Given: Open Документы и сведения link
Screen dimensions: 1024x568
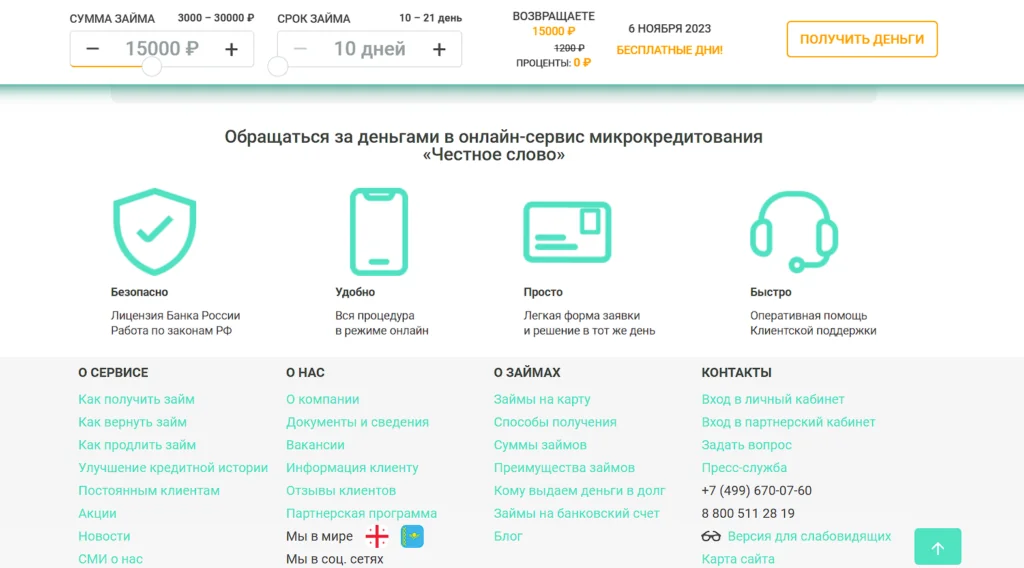Looking at the screenshot, I should click(x=357, y=422).
